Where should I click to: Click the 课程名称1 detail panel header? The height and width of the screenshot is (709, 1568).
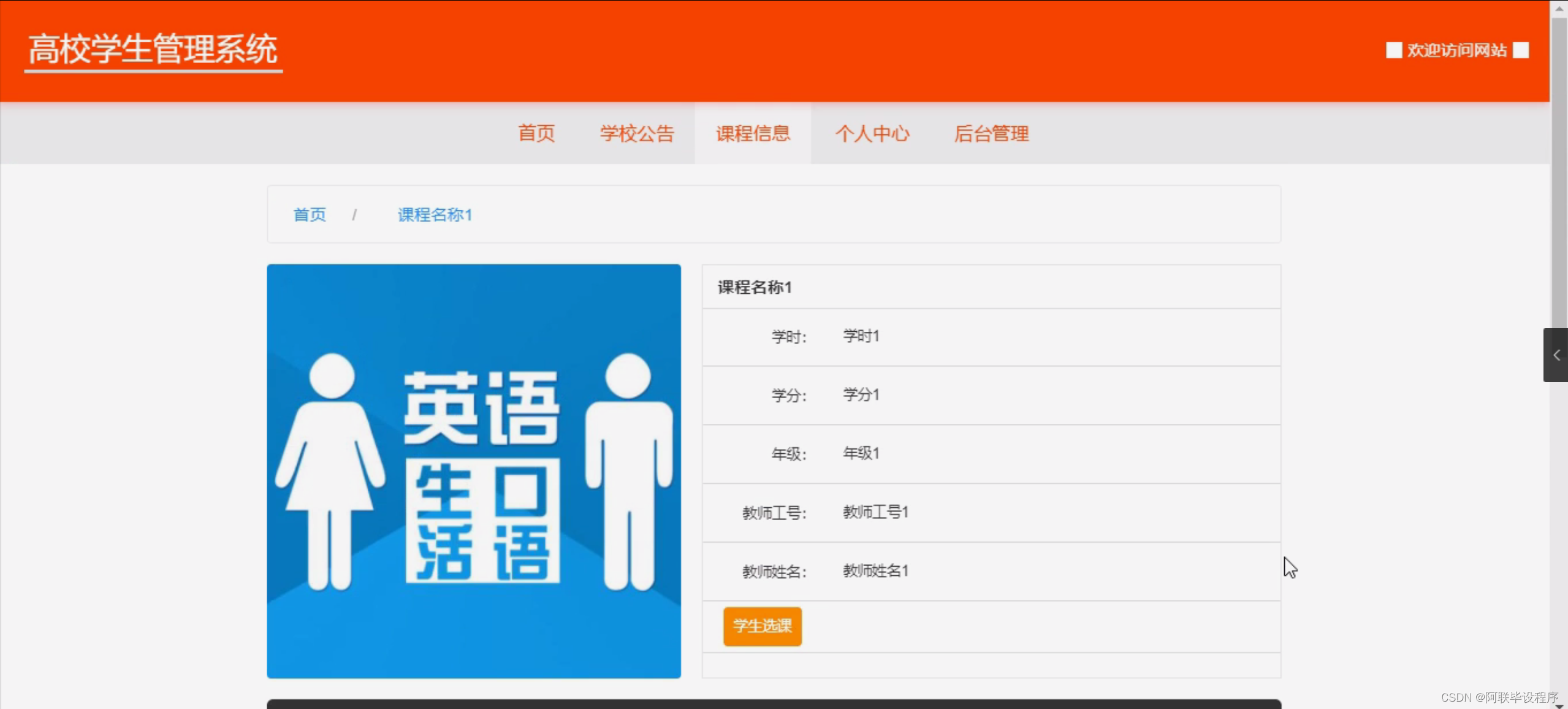[x=753, y=287]
